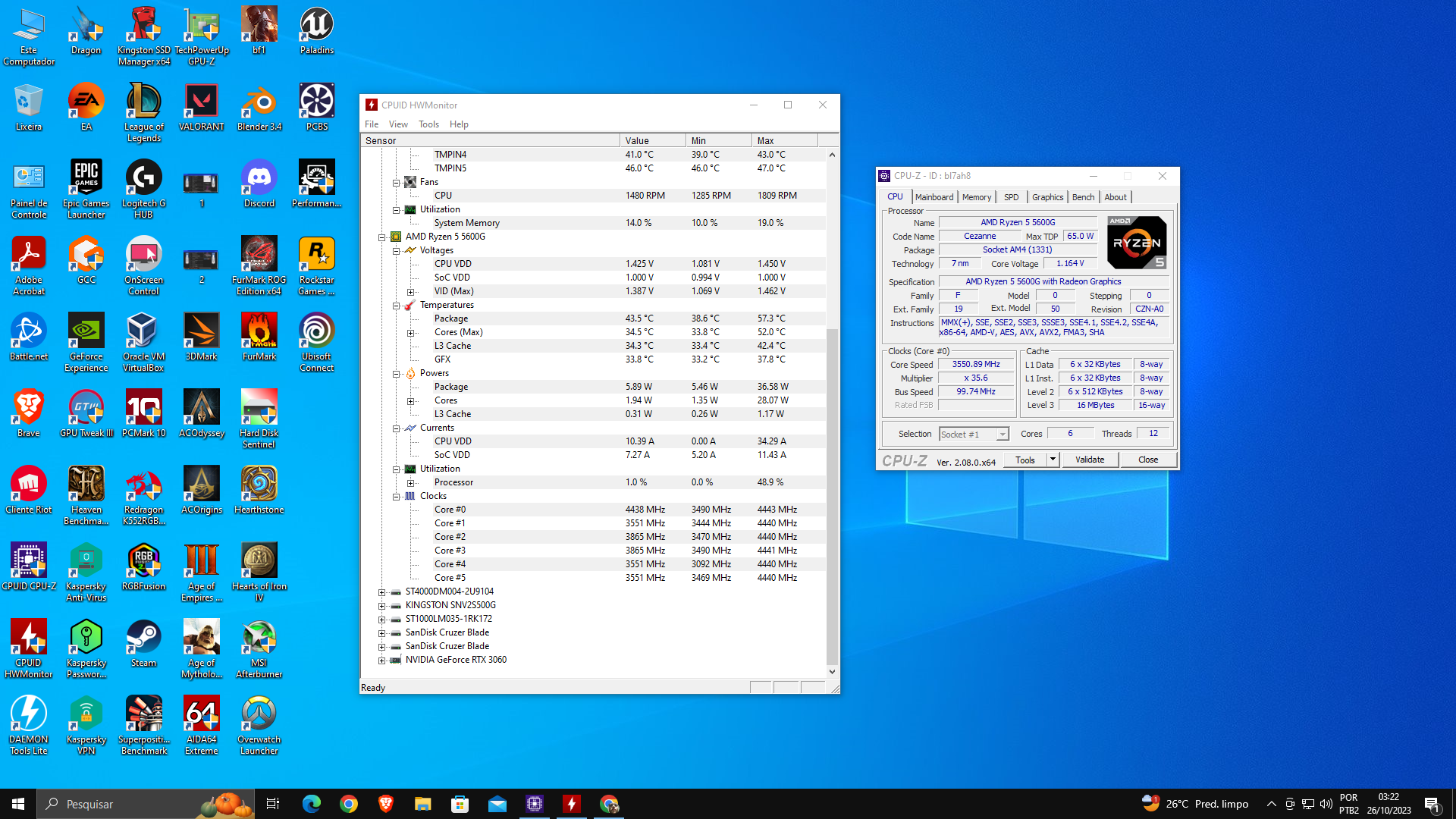The height and width of the screenshot is (819, 1456).
Task: Open Rockstar Games launcher icon
Action: (x=316, y=266)
